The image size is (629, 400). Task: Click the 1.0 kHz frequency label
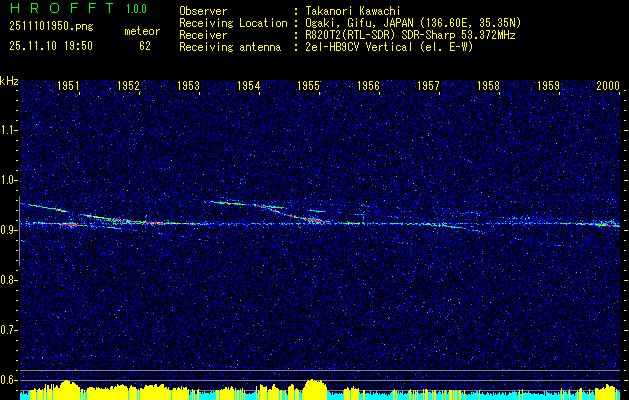tap(8, 181)
